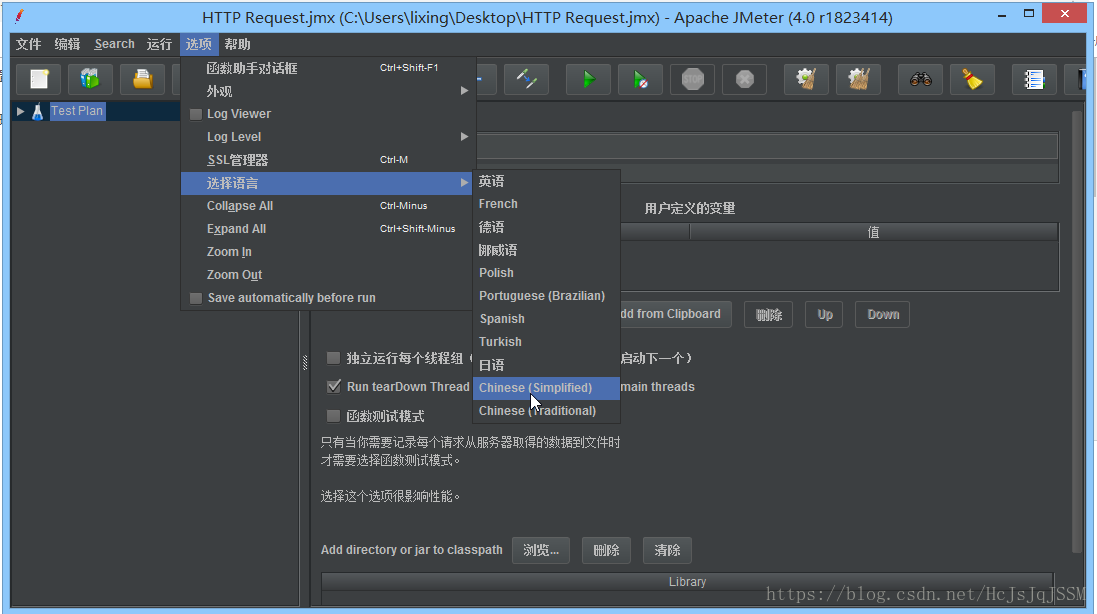Screen dimensions: 1097x614
Task: Click the 清除 button
Action: (x=667, y=550)
